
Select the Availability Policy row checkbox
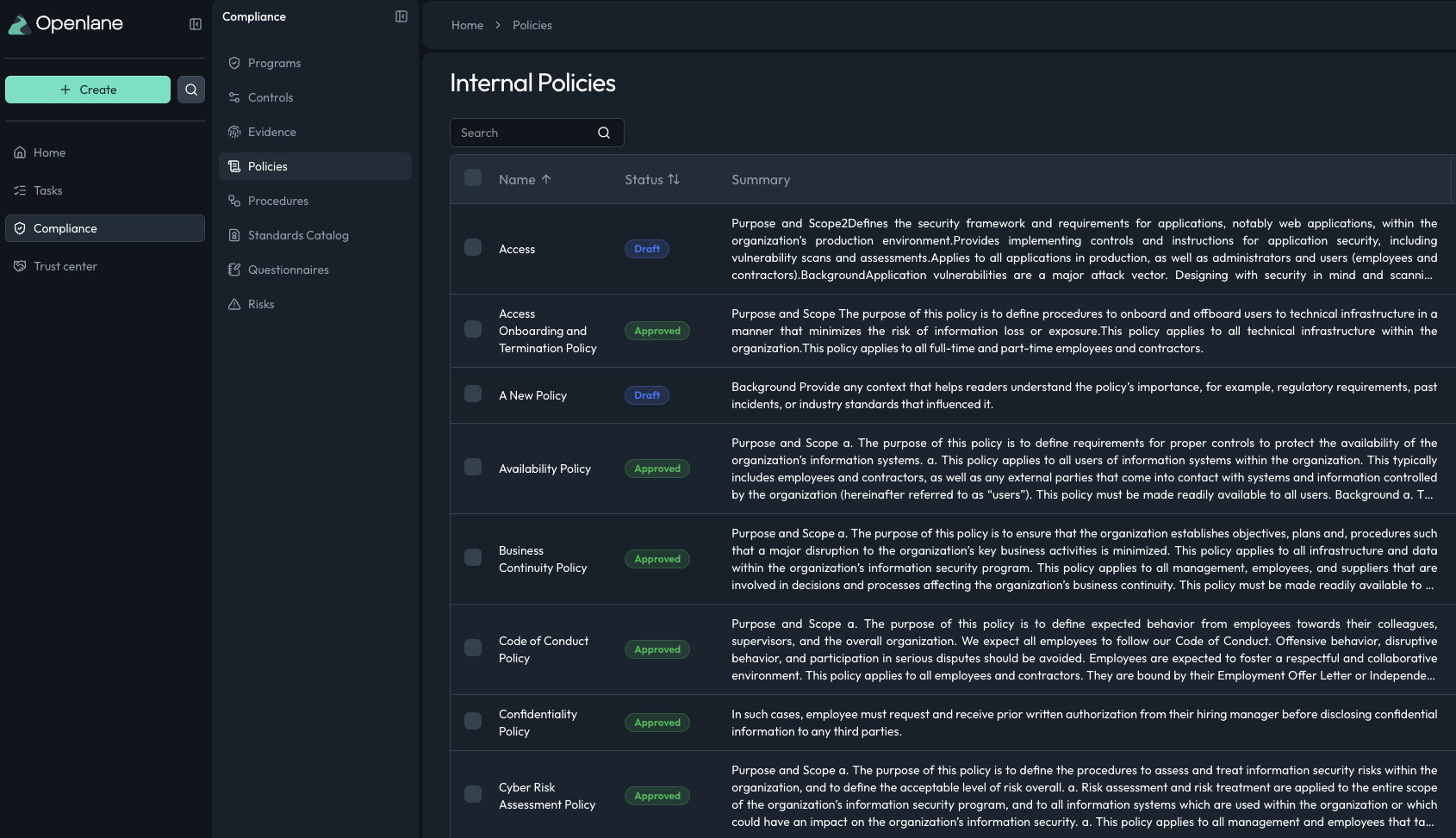473,468
